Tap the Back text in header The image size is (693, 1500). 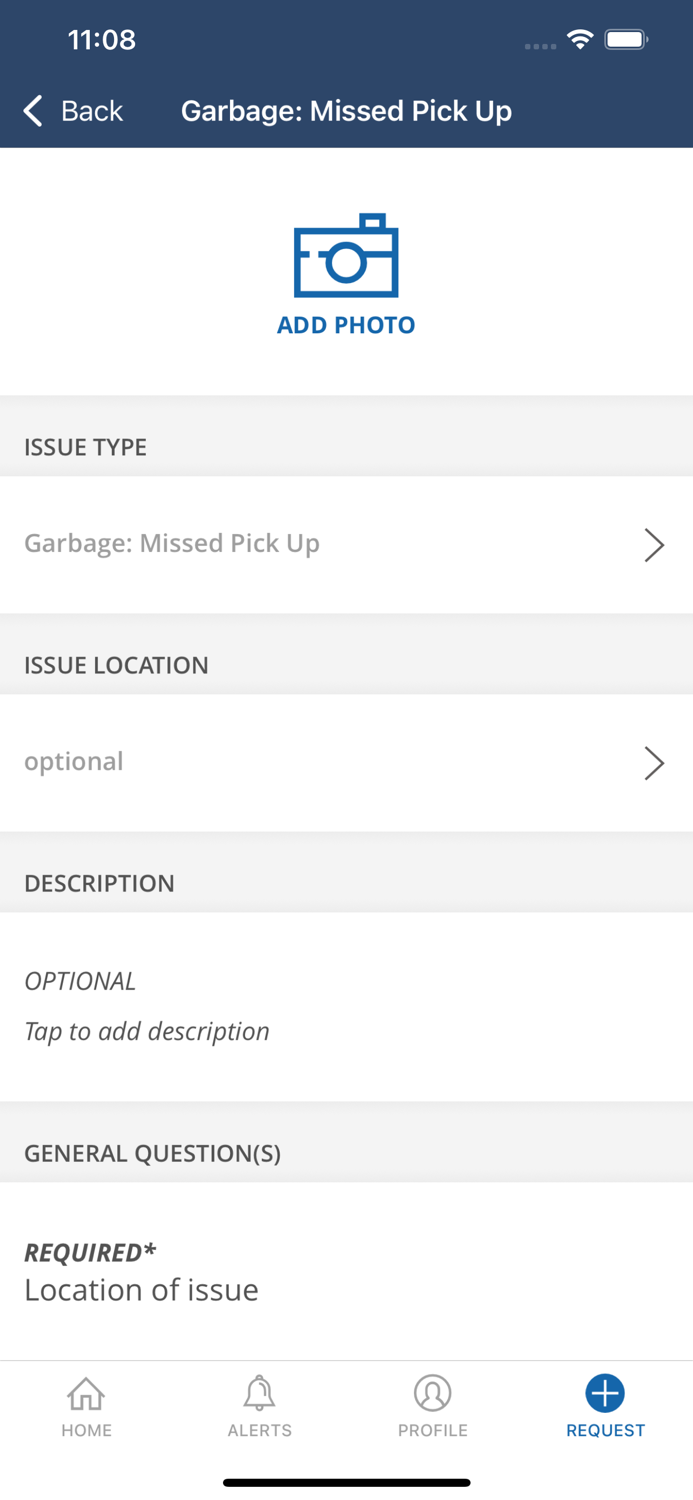pyautogui.click(x=92, y=110)
